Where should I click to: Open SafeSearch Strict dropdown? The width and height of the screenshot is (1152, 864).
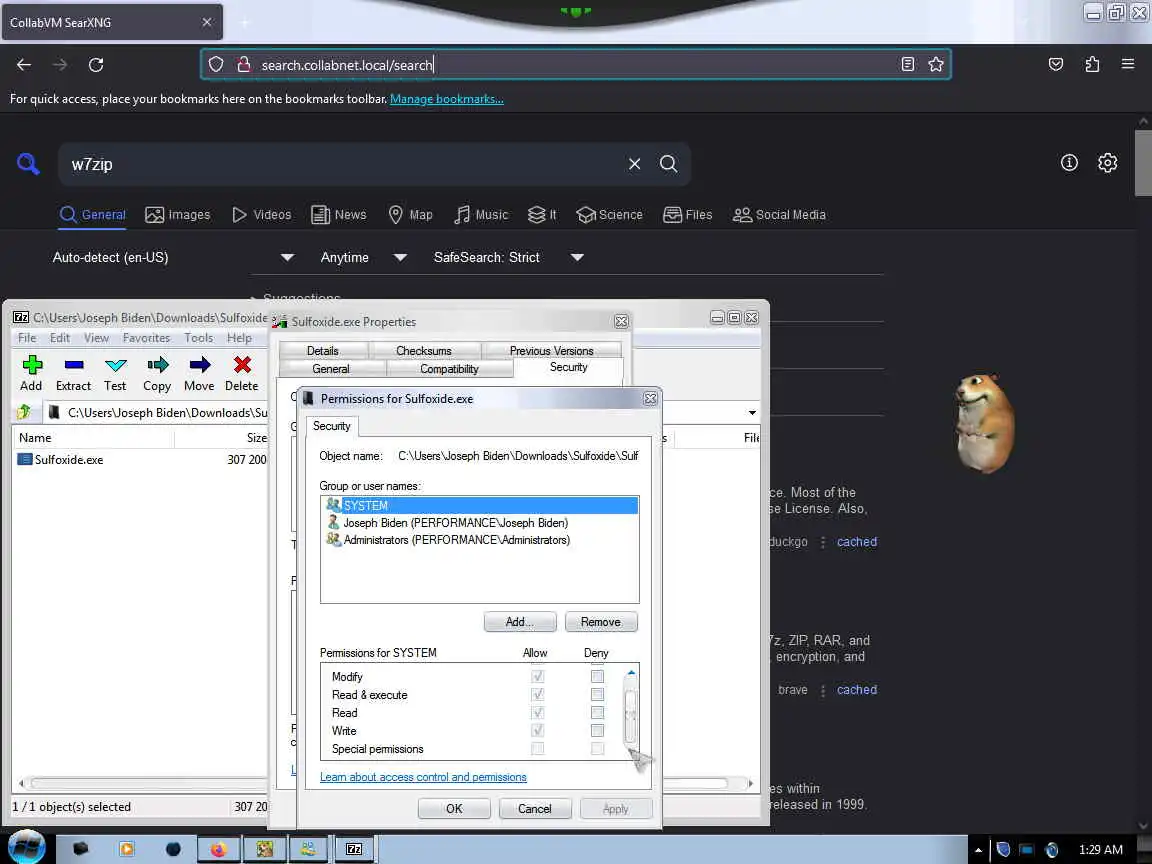click(x=508, y=257)
